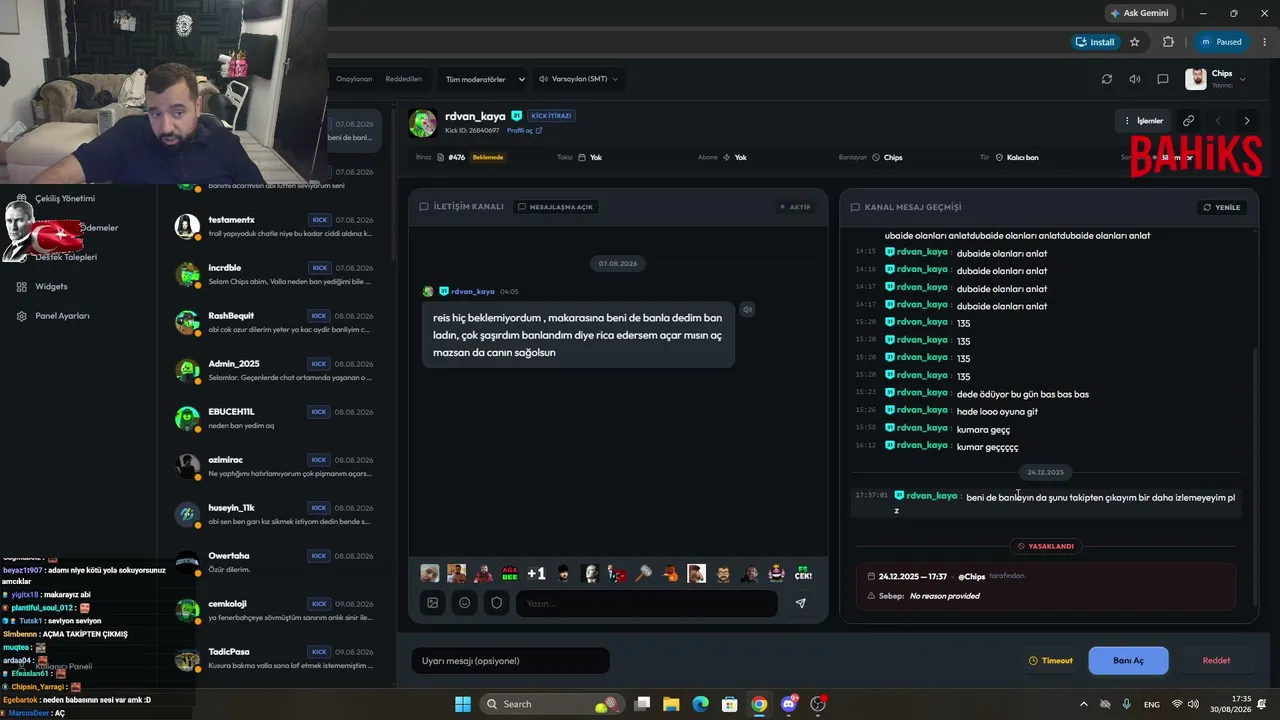Bookmark this page with the star icon
This screenshot has width=1280, height=720.
[x=1135, y=42]
